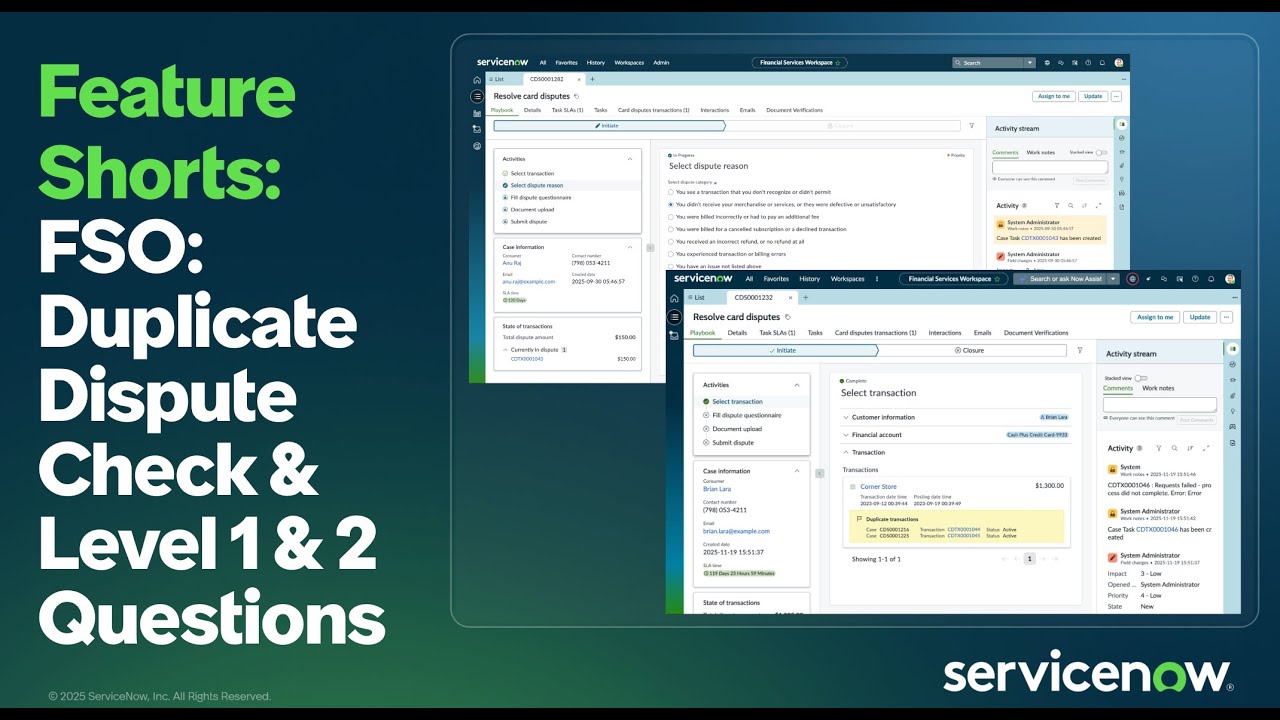Click the plus icon next to the CDS0001232 tab
1280x720 pixels.
click(806, 297)
